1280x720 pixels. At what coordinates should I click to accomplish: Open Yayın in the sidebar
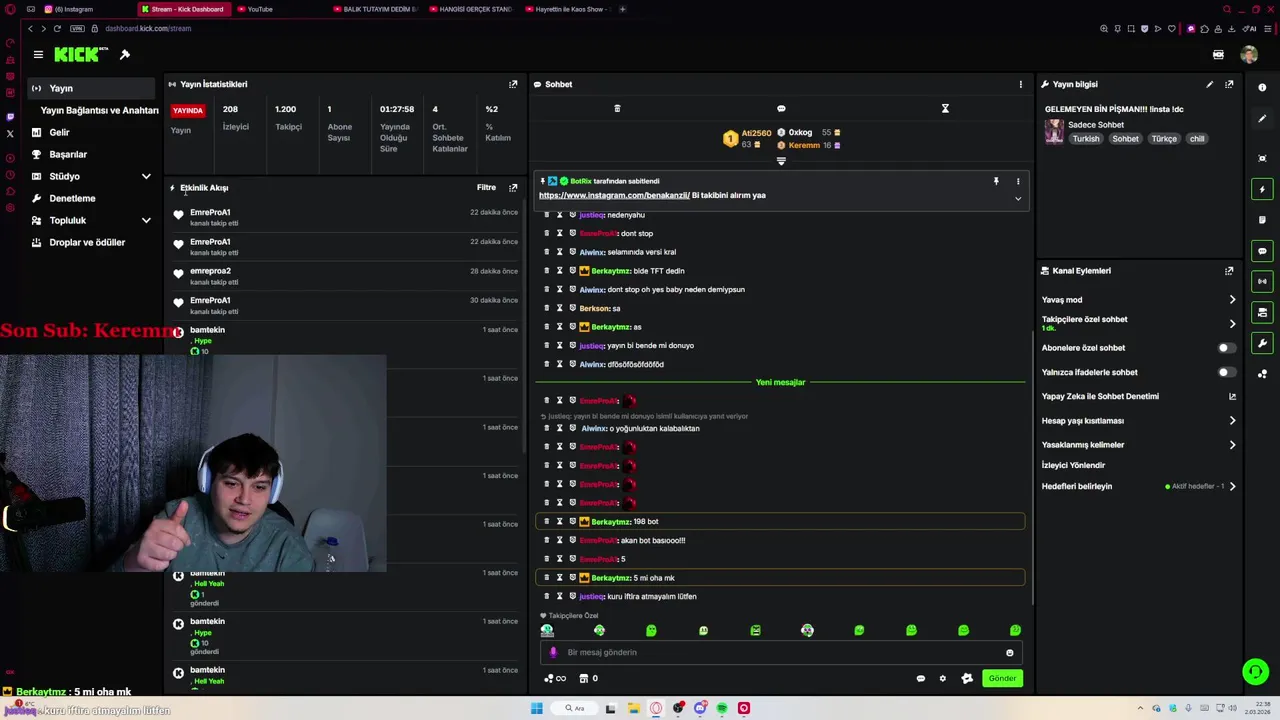coord(91,88)
